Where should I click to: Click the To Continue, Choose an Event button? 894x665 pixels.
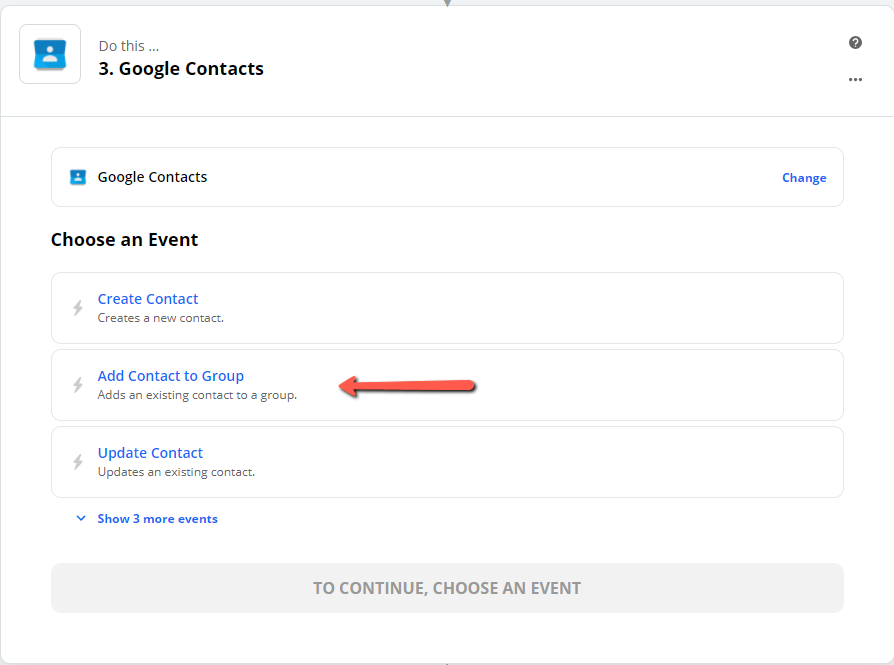click(x=448, y=588)
